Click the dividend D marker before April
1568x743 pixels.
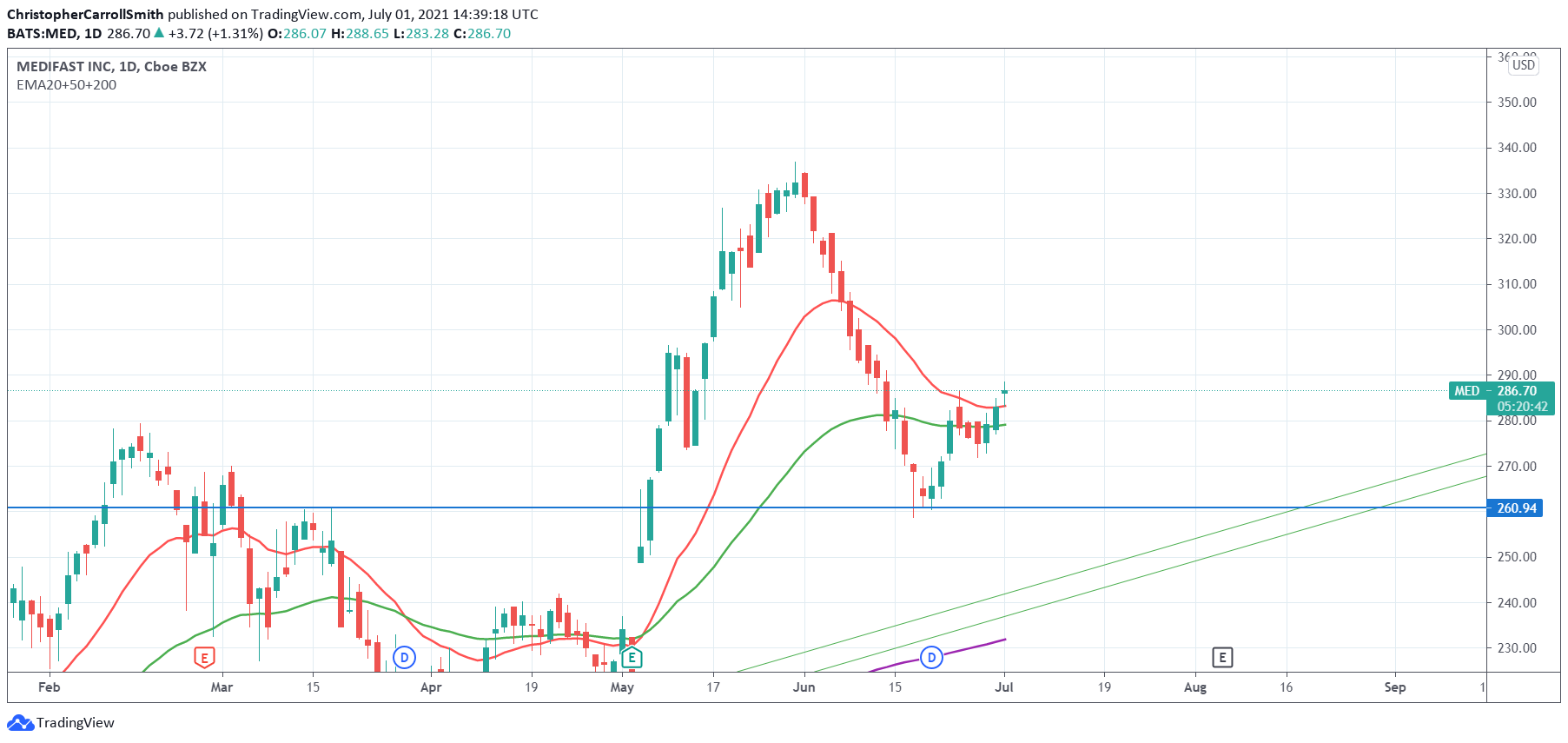click(404, 658)
